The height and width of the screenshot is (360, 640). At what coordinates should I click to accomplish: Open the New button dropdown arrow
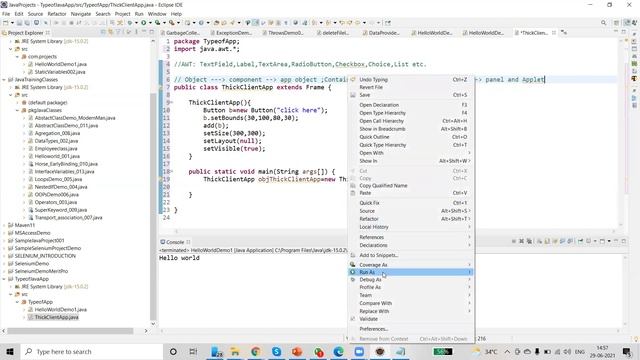click(x=12, y=23)
